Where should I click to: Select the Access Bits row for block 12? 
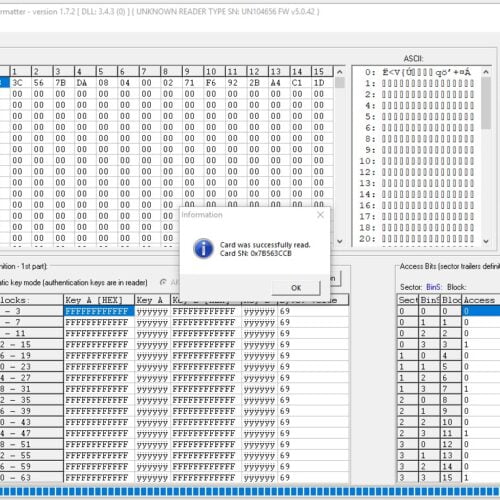pyautogui.click(x=449, y=444)
